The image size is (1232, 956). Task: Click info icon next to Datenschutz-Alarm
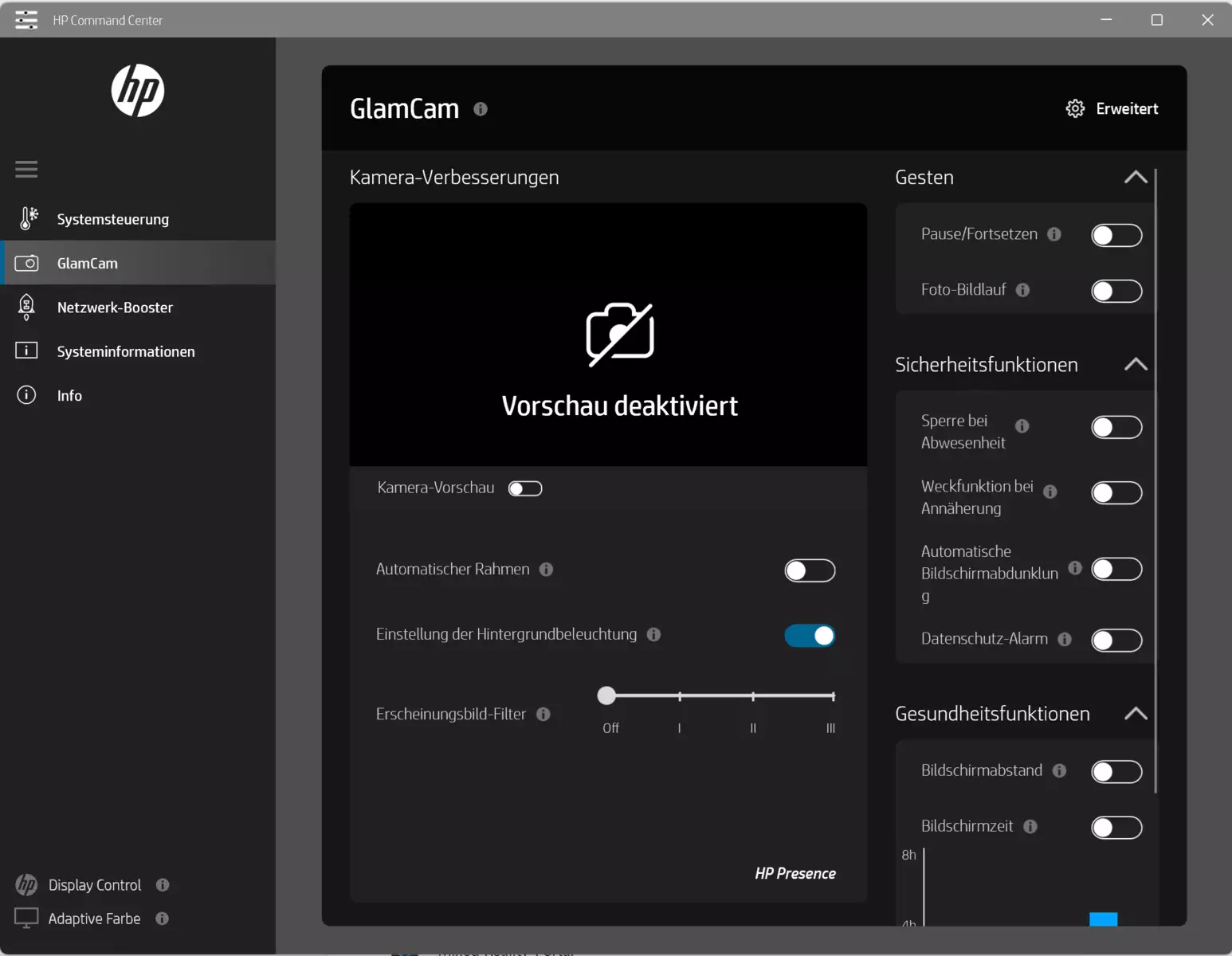(x=1065, y=640)
